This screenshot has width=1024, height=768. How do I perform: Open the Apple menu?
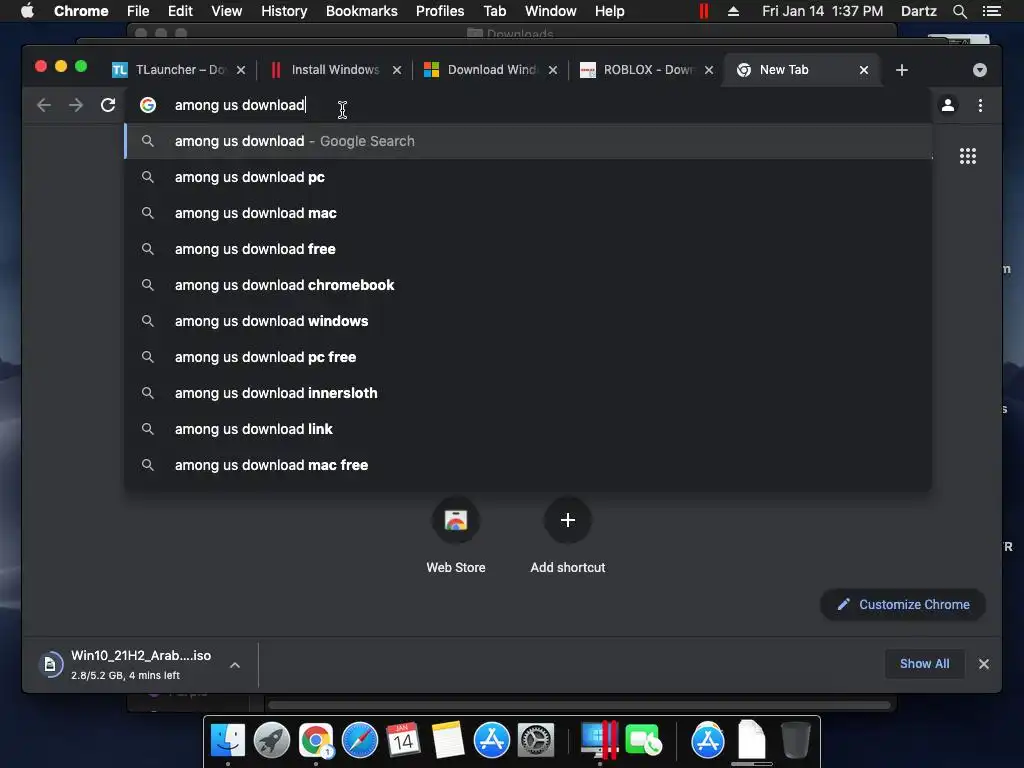(x=27, y=11)
